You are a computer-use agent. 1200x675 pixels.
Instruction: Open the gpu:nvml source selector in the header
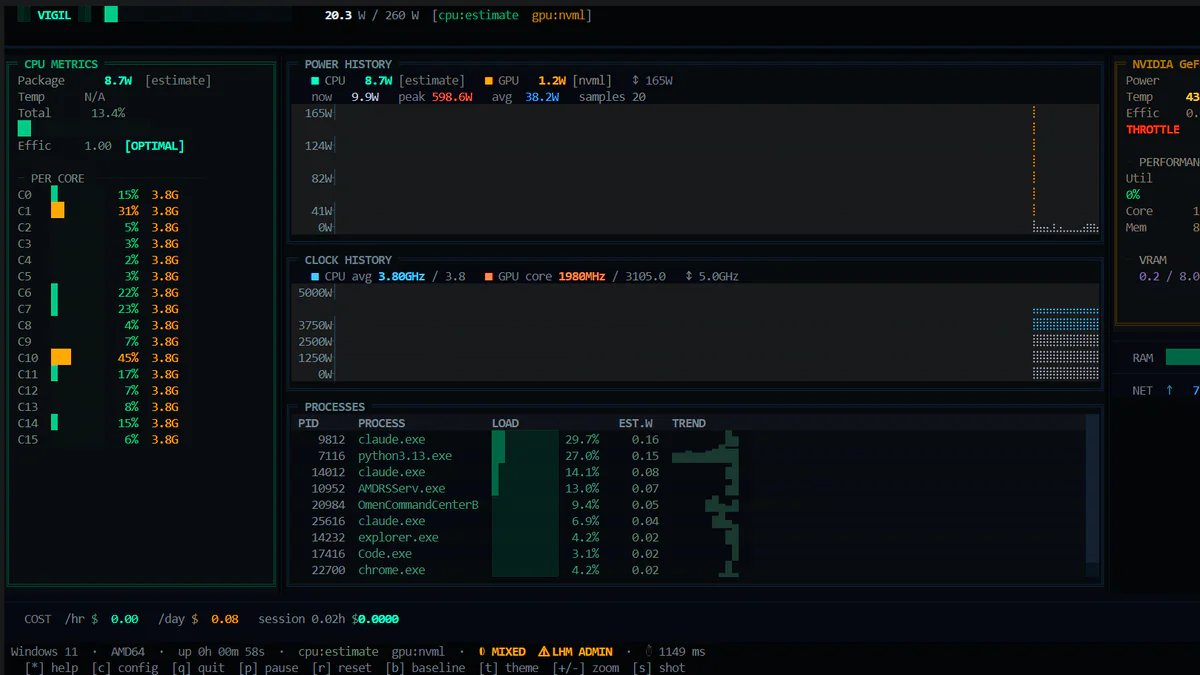pyautogui.click(x=559, y=15)
